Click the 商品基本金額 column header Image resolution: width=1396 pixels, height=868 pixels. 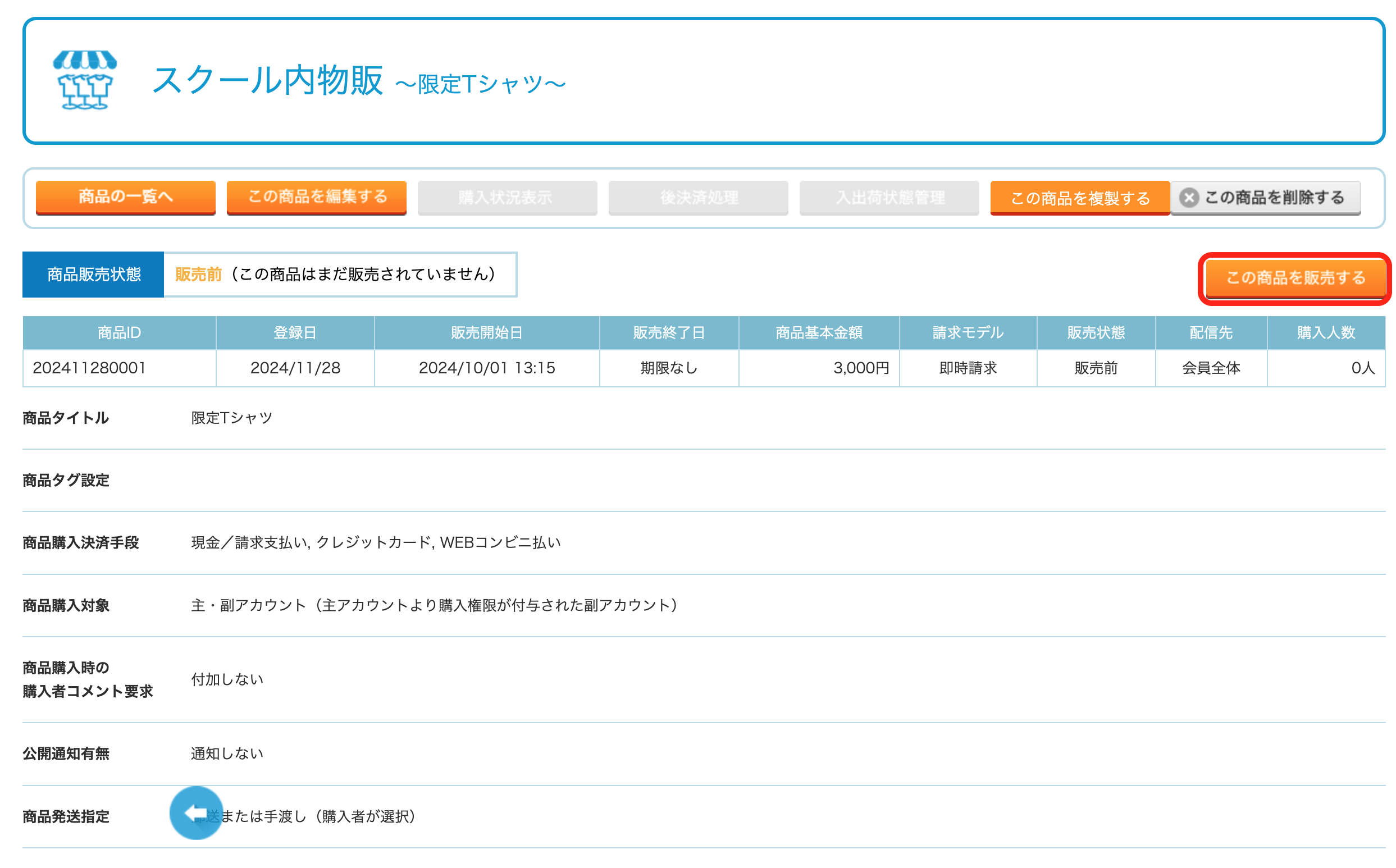[819, 333]
